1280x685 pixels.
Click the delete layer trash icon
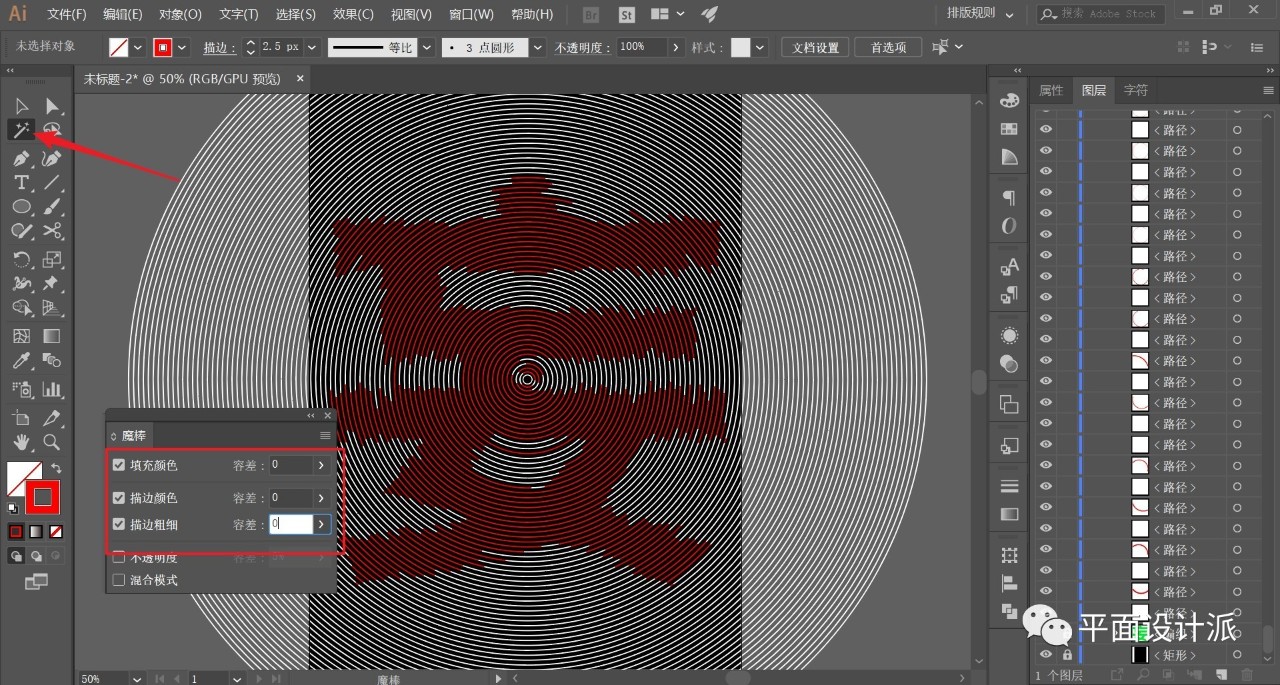[x=1246, y=676]
